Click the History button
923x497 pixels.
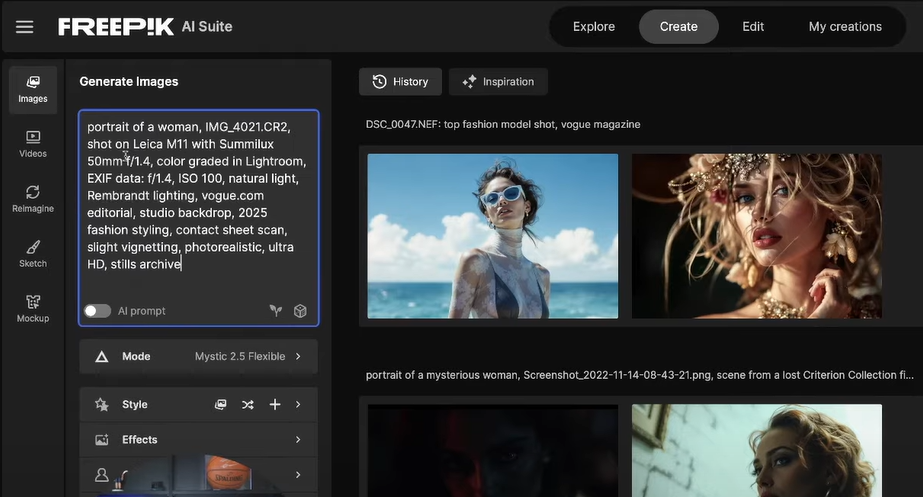pyautogui.click(x=400, y=82)
